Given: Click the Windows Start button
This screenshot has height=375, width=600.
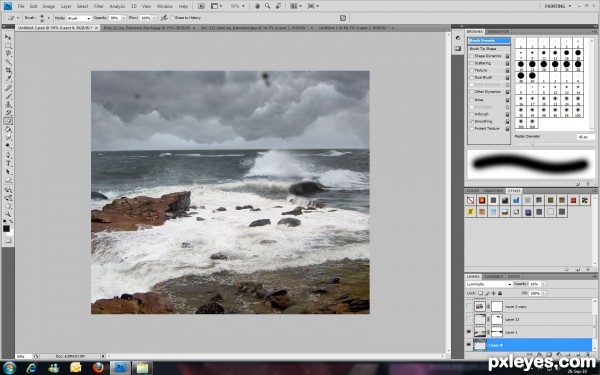Looking at the screenshot, I should (8, 368).
